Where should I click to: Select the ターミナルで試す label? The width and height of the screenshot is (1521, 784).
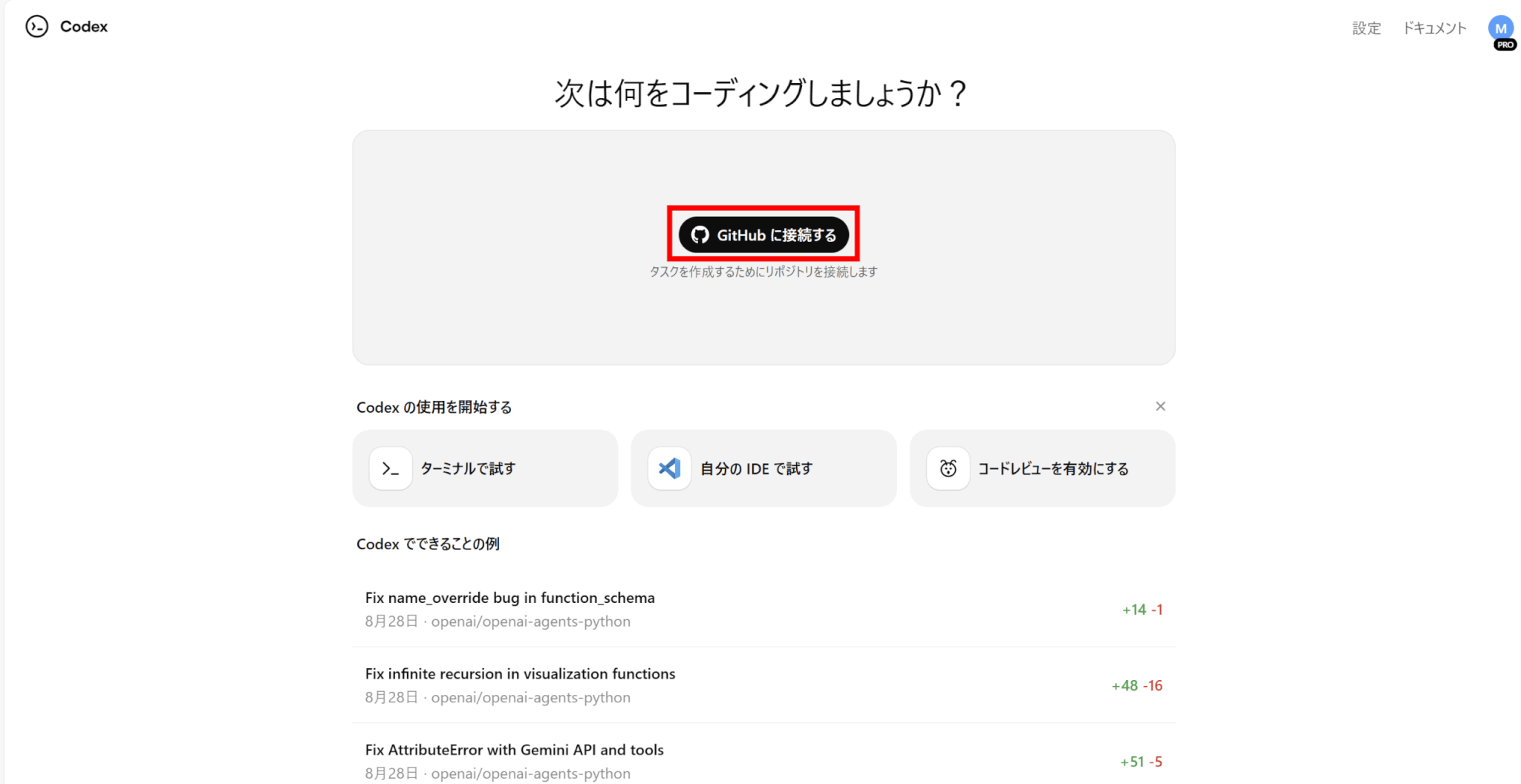click(468, 468)
